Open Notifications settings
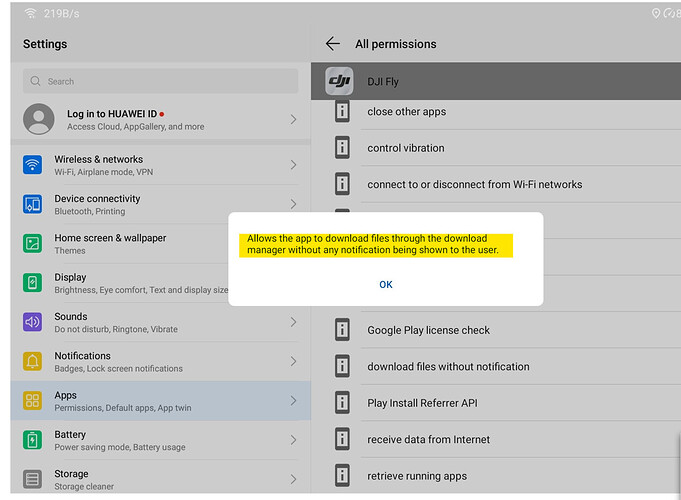Image resolution: width=681 pixels, height=500 pixels. (160, 362)
